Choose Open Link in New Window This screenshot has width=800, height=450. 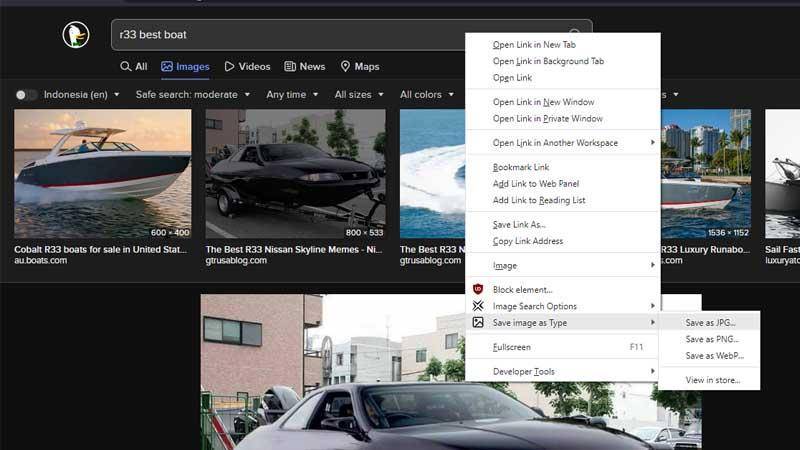563,102
